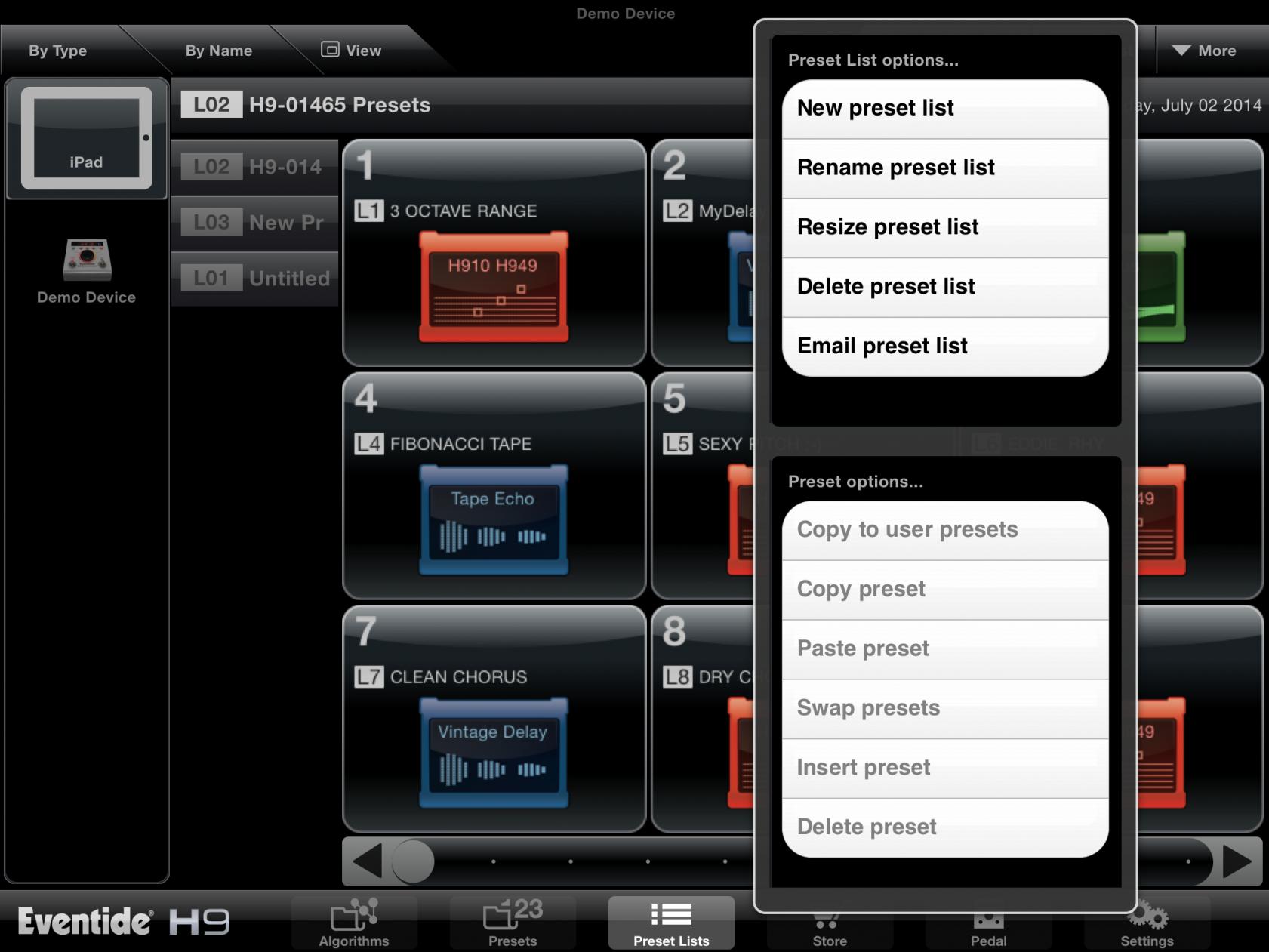1269x952 pixels.
Task: Click the green algorithm icon in slot 3
Action: (1161, 287)
